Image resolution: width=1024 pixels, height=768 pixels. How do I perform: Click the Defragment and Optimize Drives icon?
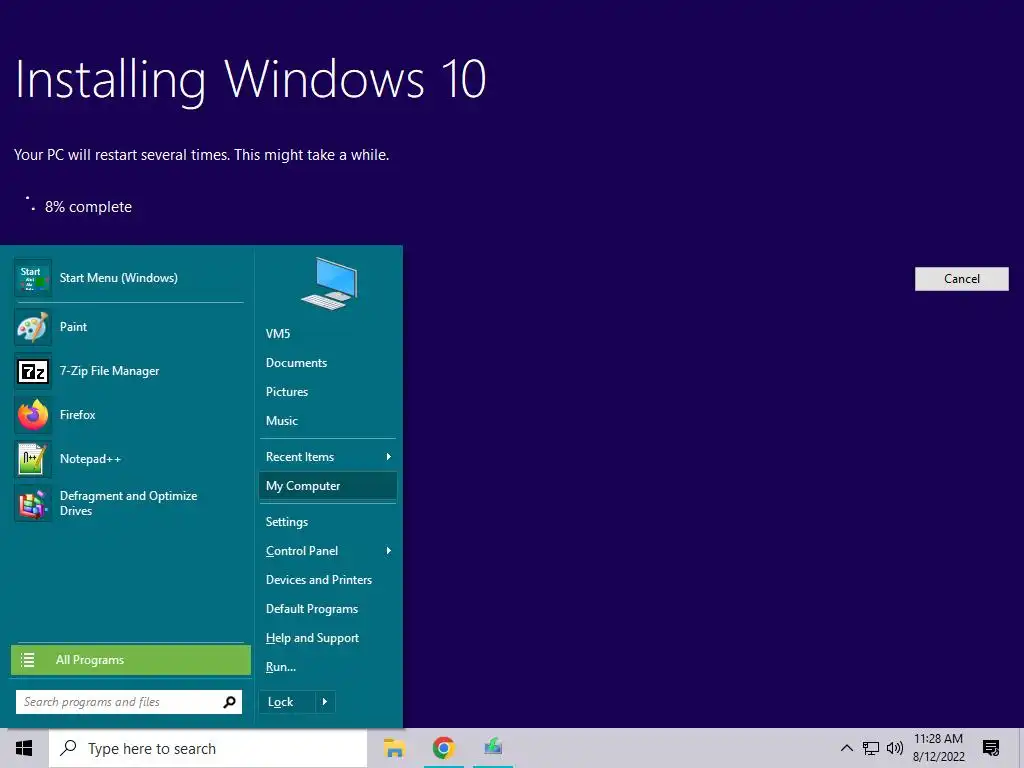point(33,504)
